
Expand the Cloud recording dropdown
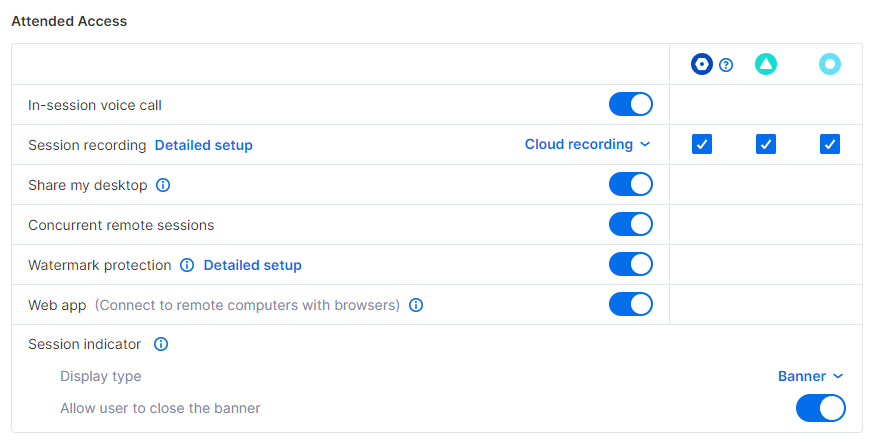point(587,144)
